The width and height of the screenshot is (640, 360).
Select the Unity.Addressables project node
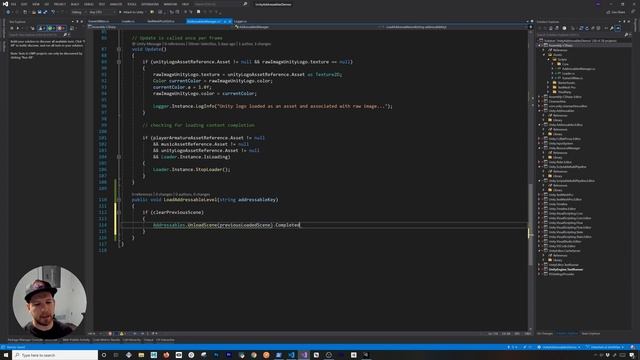click(x=561, y=111)
